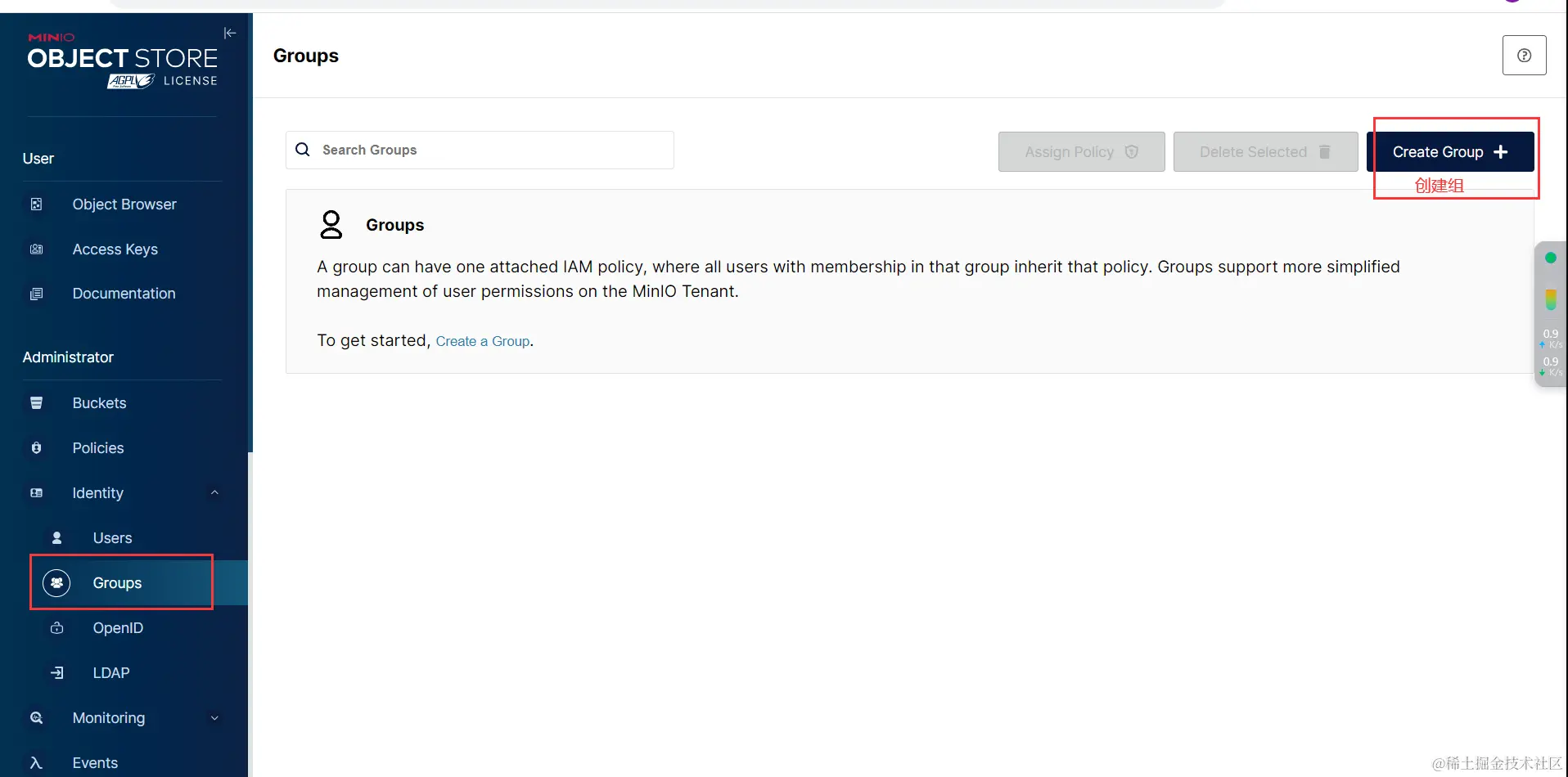Collapse the sidebar with the arrow icon
Screen dimensions: 1568x777
point(230,33)
